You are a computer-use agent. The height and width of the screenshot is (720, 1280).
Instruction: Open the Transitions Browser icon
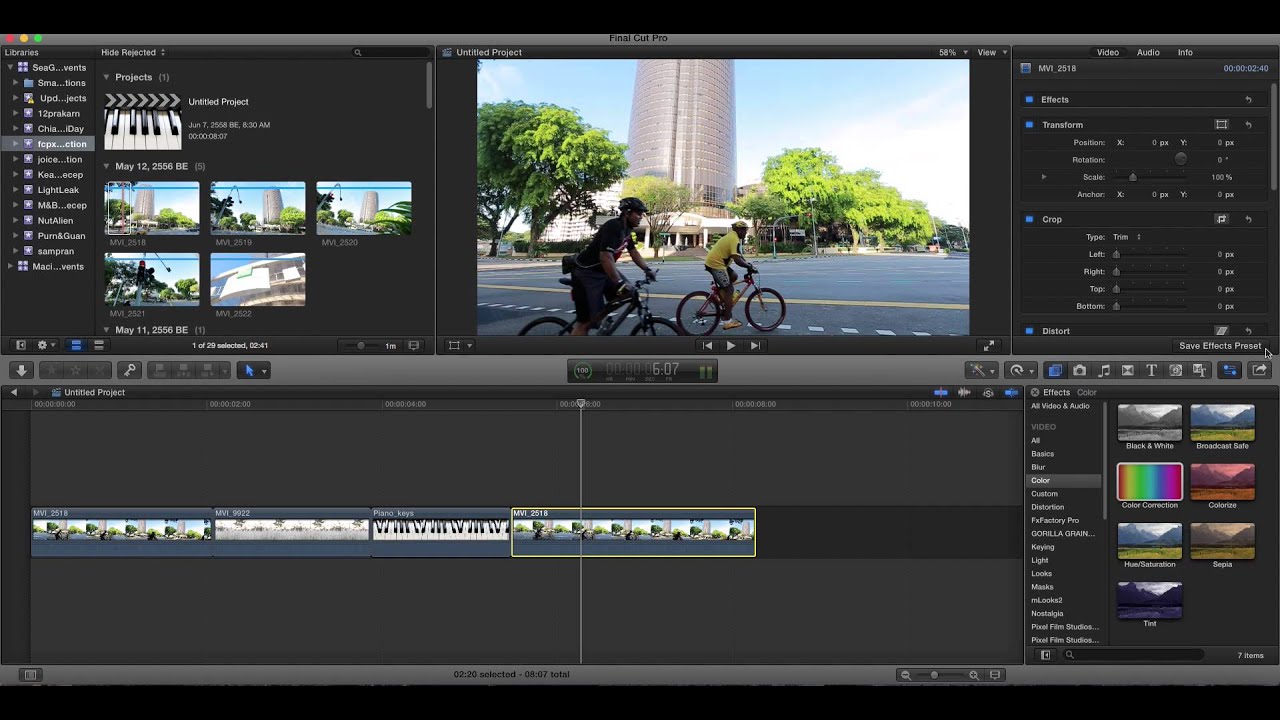click(x=1128, y=370)
